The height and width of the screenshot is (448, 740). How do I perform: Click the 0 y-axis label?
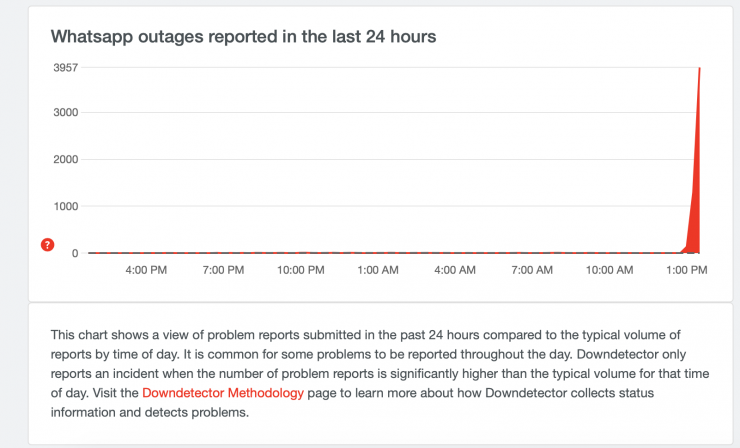pyautogui.click(x=75, y=253)
